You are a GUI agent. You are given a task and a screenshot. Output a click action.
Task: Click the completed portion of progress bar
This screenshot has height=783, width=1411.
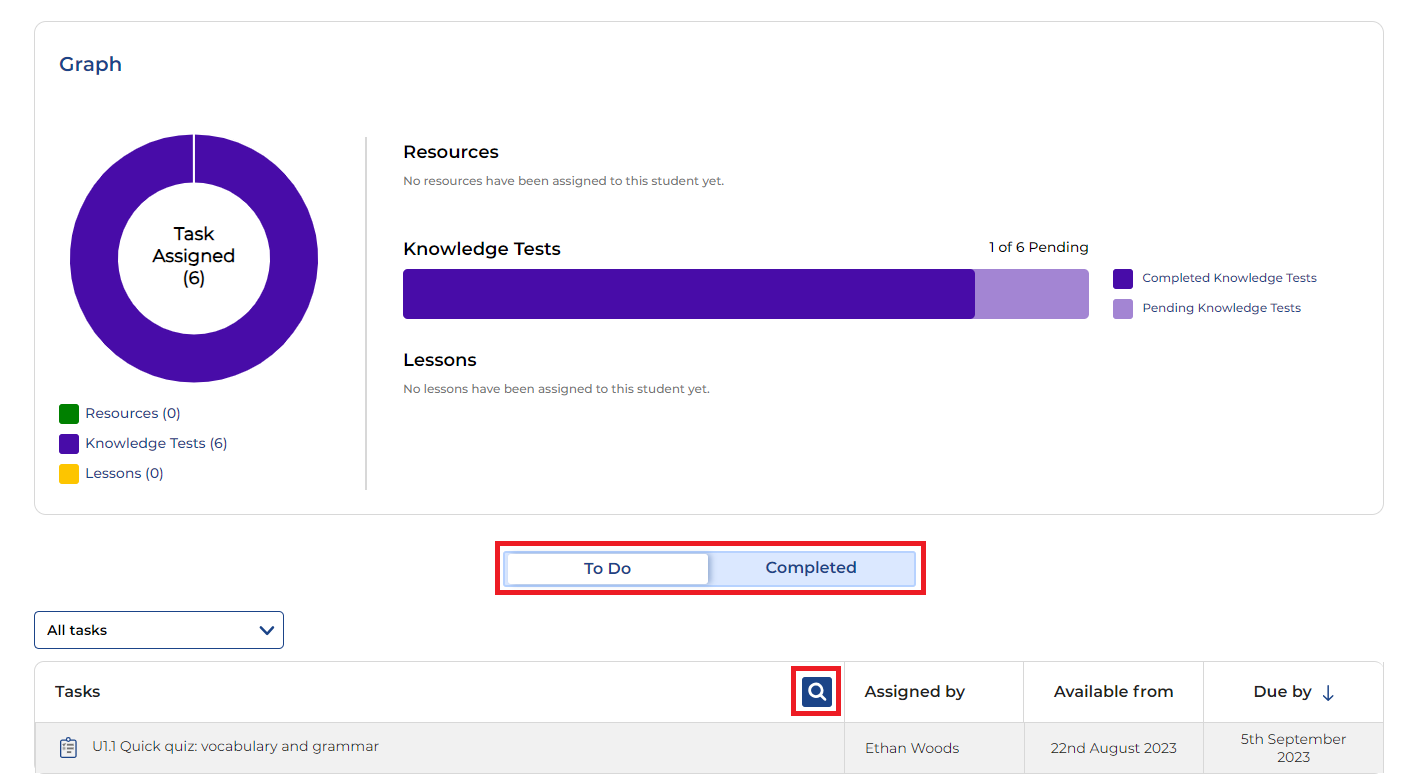pos(688,294)
